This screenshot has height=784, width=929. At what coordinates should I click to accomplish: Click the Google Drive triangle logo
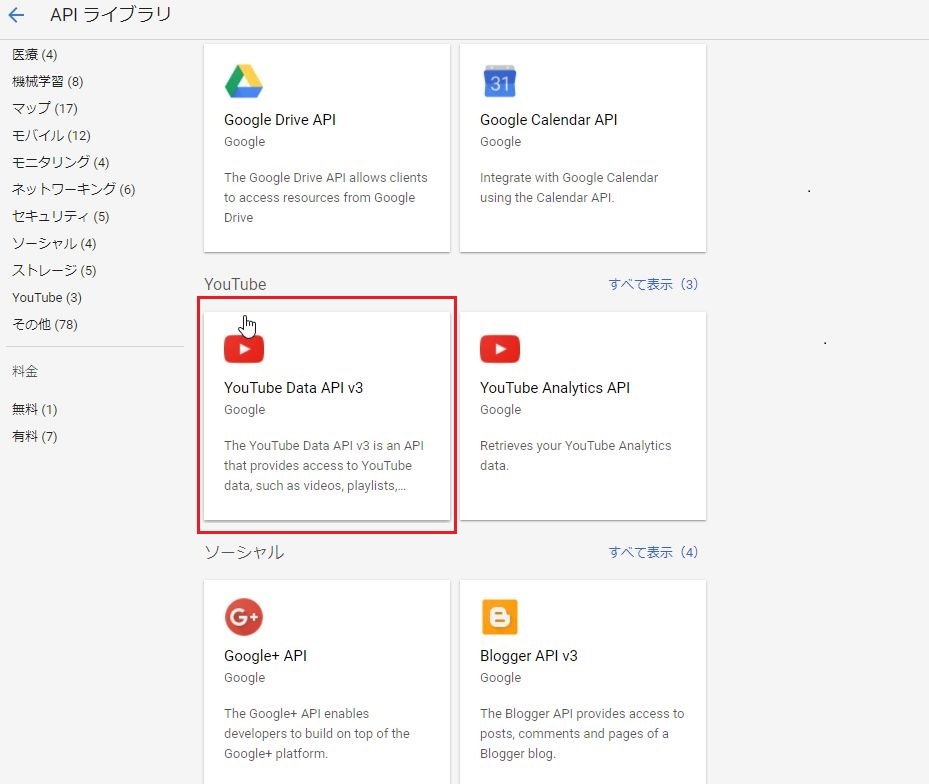[x=244, y=81]
